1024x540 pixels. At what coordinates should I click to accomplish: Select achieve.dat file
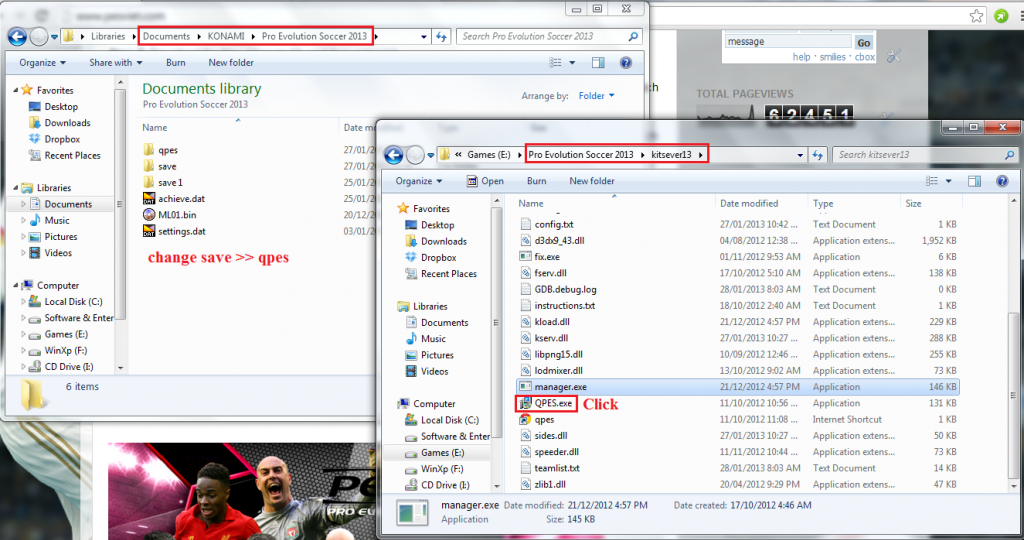[x=174, y=199]
